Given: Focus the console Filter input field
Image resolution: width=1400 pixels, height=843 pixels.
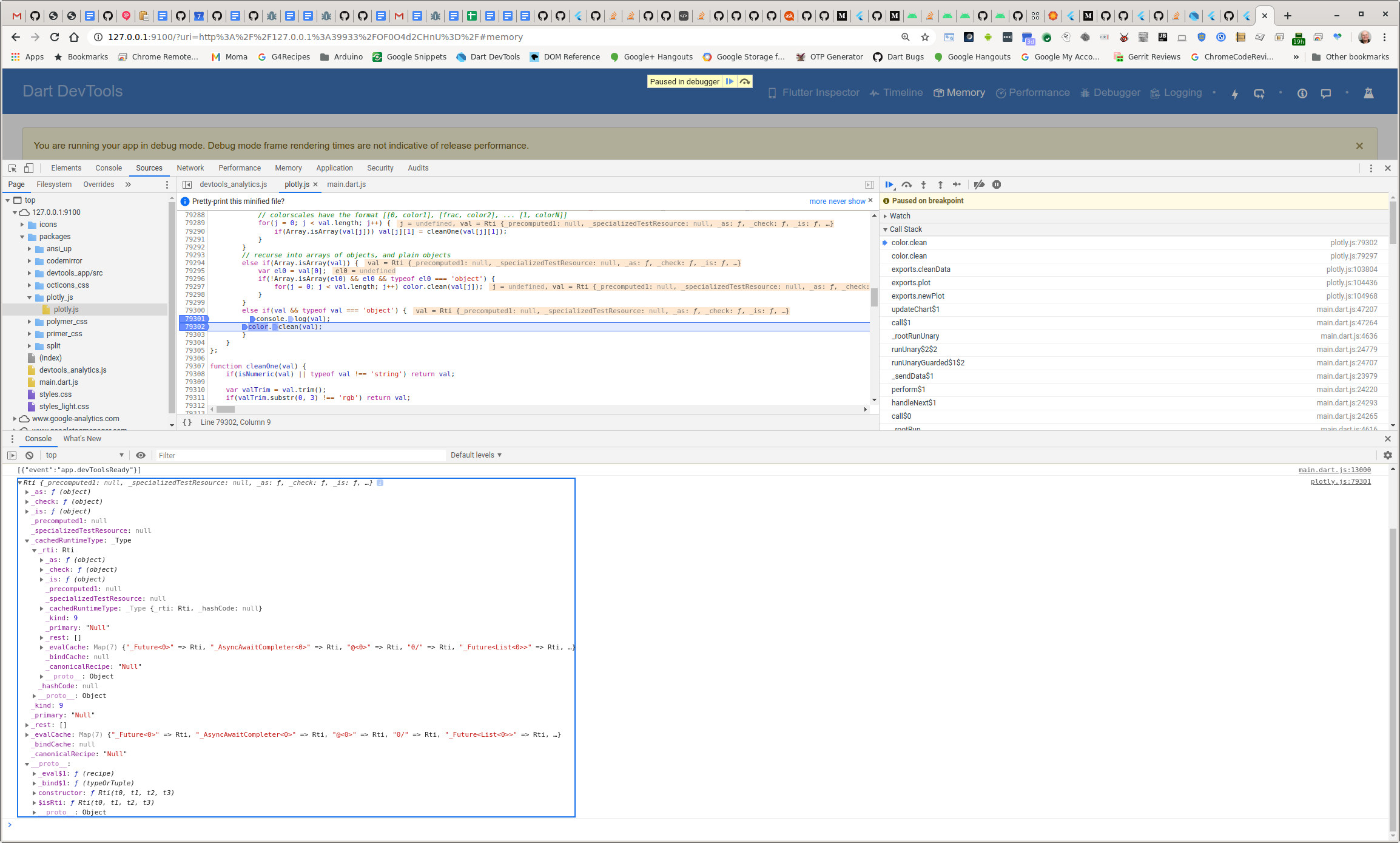Looking at the screenshot, I should tap(300, 455).
